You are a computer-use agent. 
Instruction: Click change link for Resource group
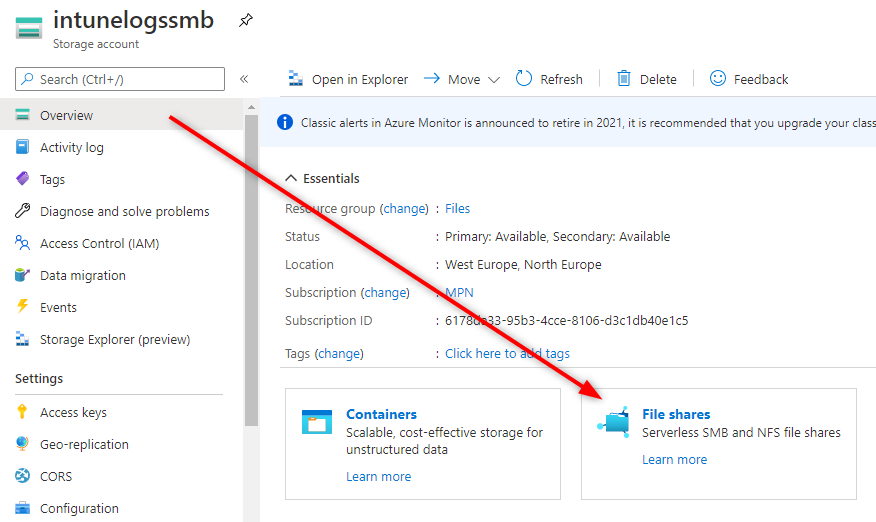click(404, 208)
